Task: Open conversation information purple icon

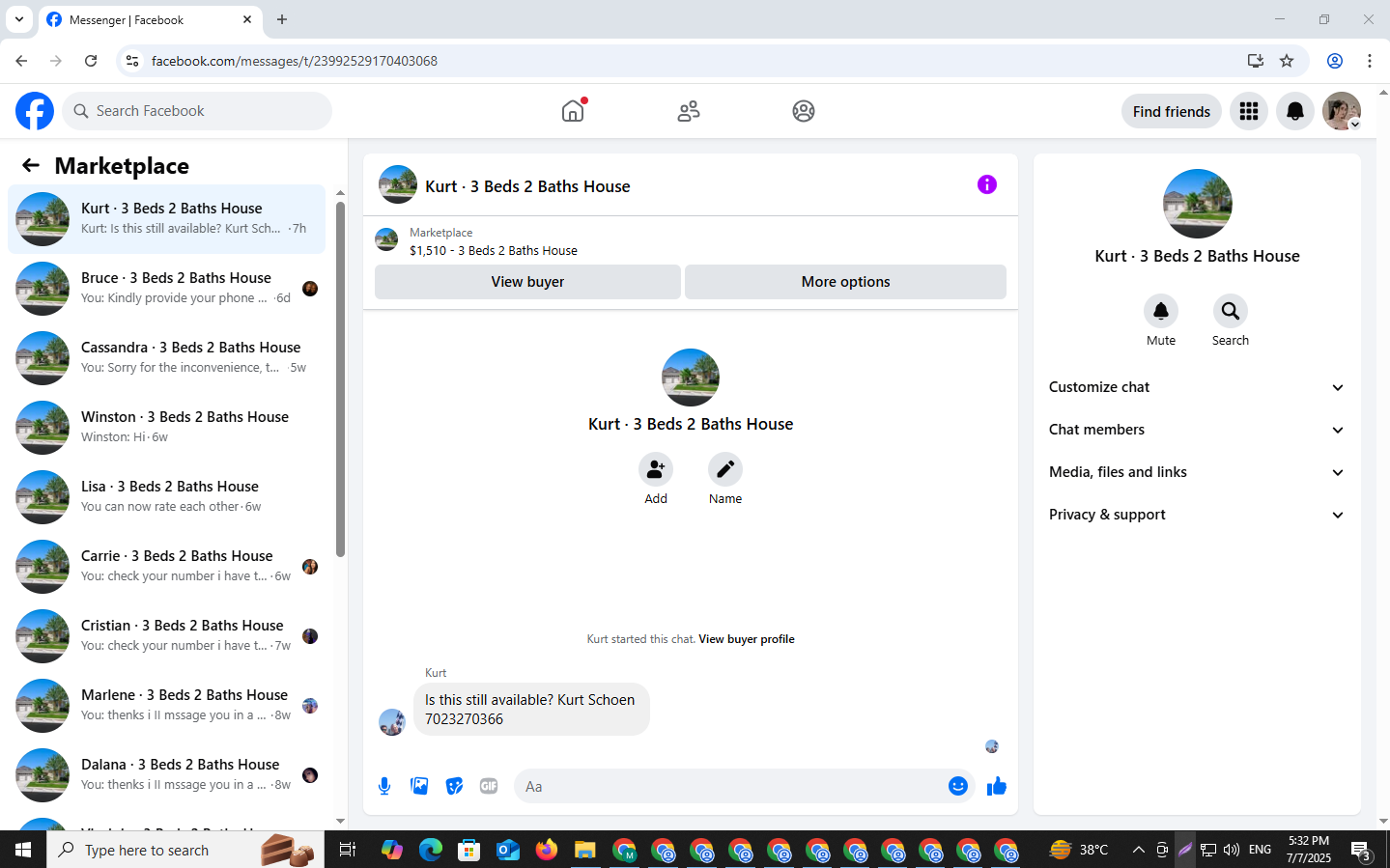Action: pyautogui.click(x=986, y=184)
